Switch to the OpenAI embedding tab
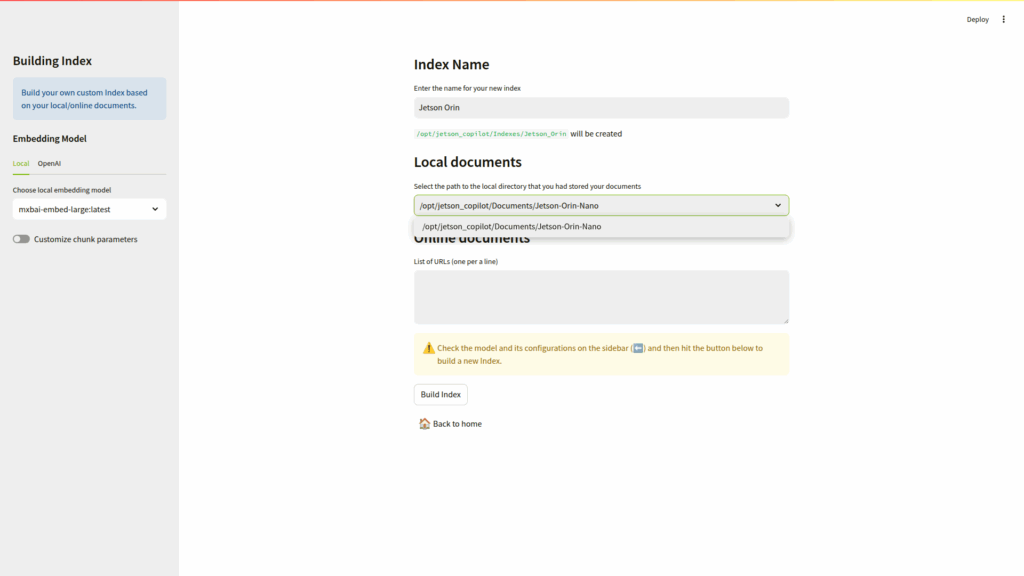This screenshot has height=576, width=1024. pos(50,163)
